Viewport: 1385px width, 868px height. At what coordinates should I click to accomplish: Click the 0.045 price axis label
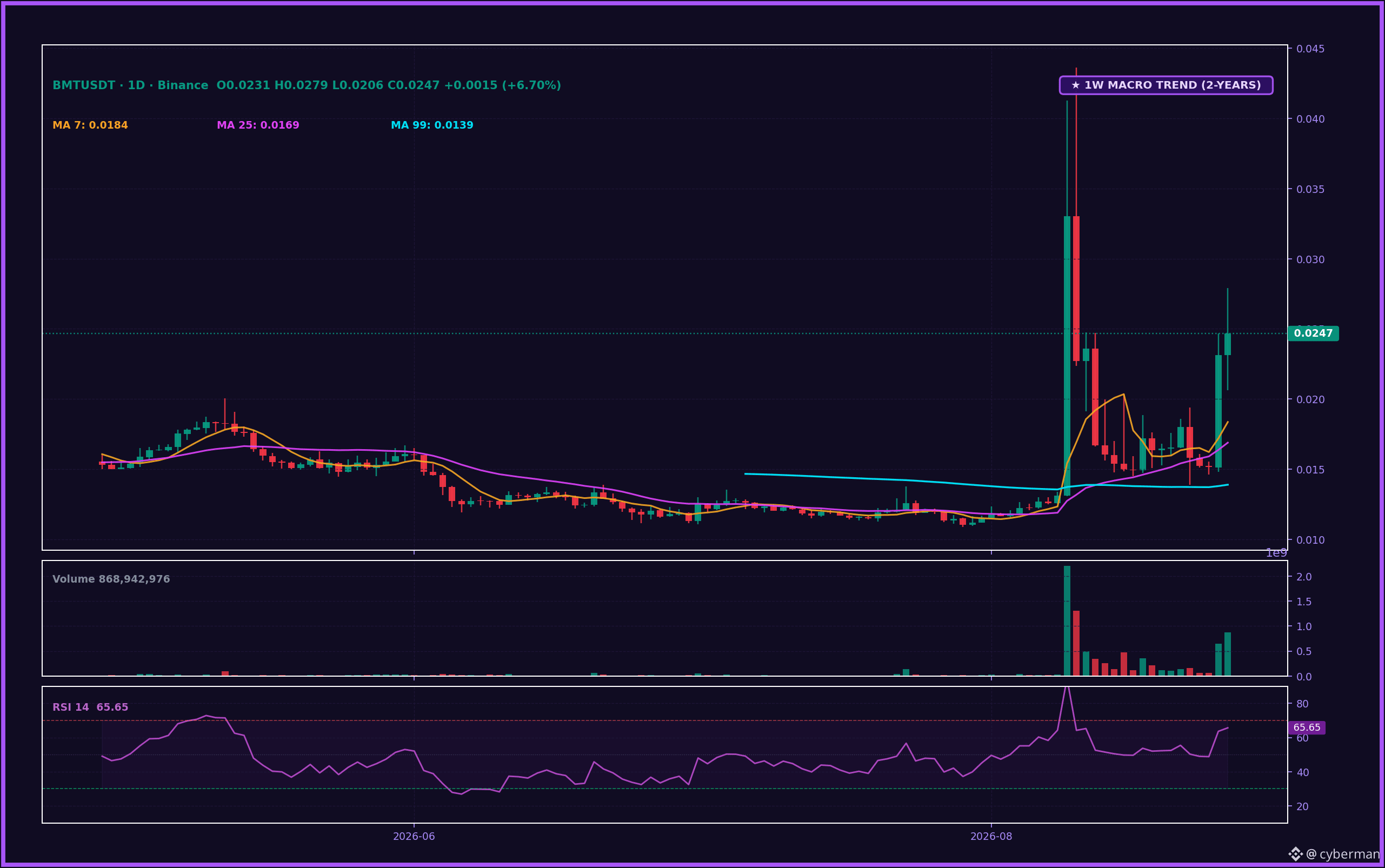tap(1310, 49)
